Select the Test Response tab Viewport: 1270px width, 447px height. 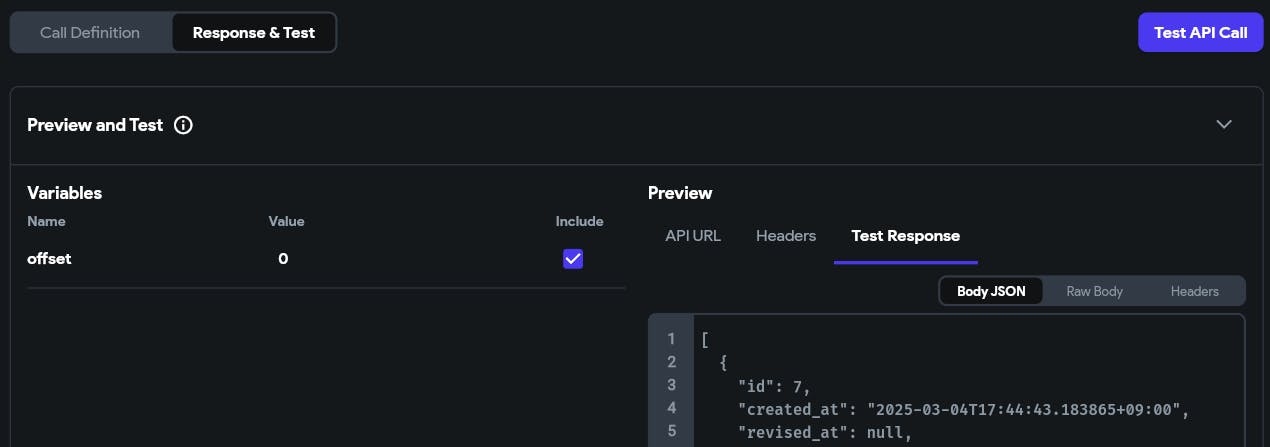pos(905,236)
